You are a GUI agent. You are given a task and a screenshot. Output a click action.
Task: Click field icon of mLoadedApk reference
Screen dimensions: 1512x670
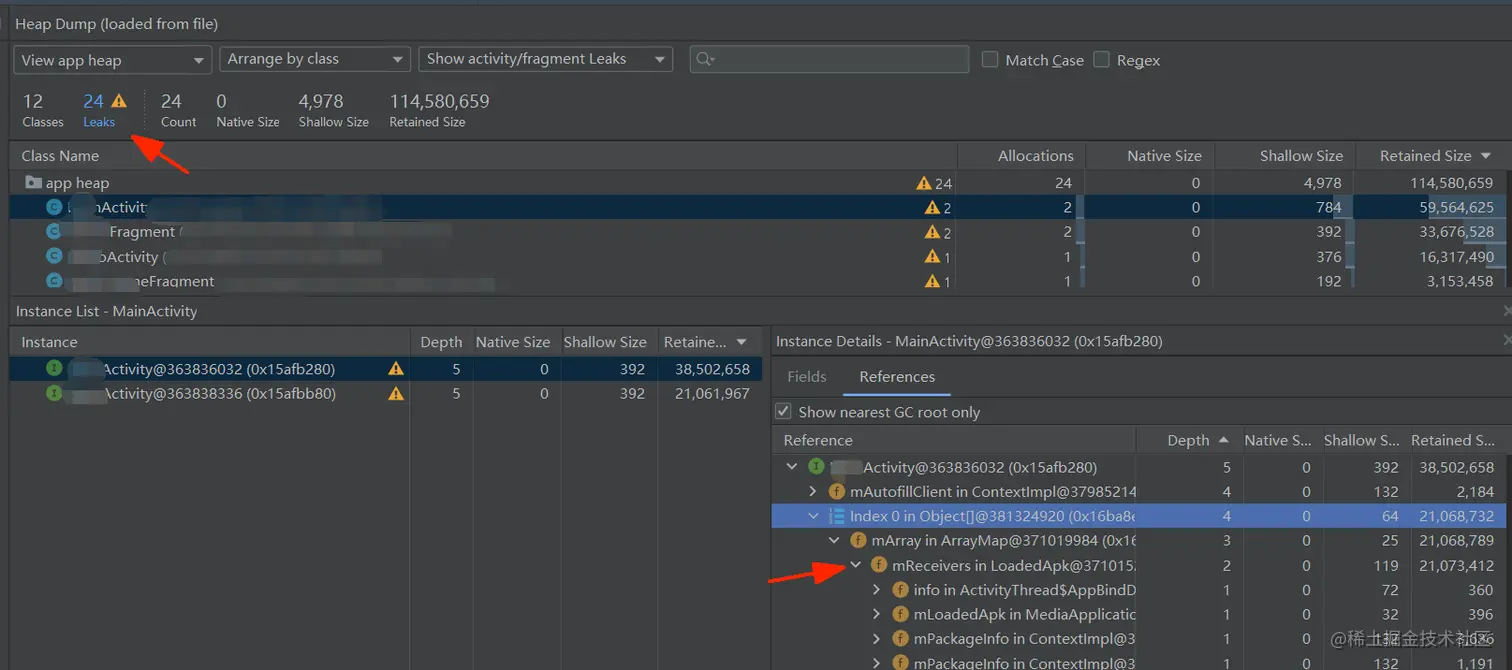point(900,614)
